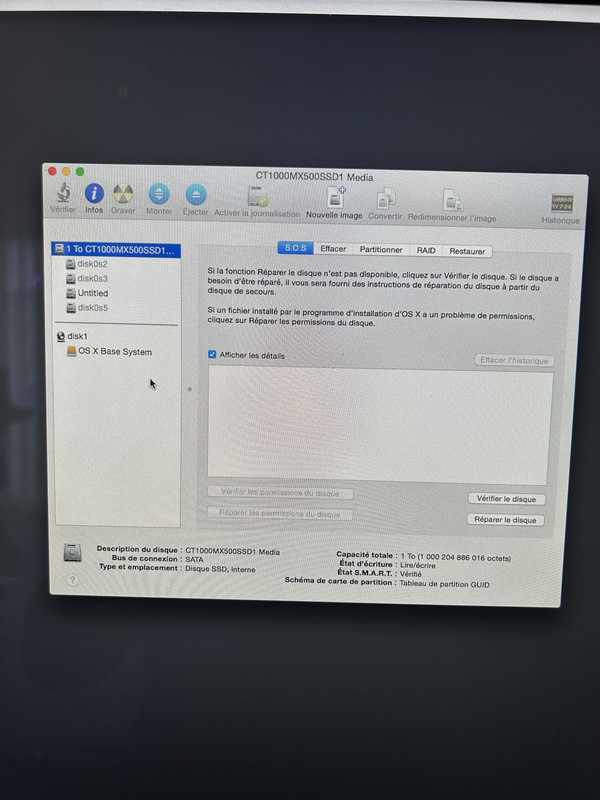This screenshot has height=800, width=600.
Task: Click the Réparer le disque button
Action: [505, 520]
